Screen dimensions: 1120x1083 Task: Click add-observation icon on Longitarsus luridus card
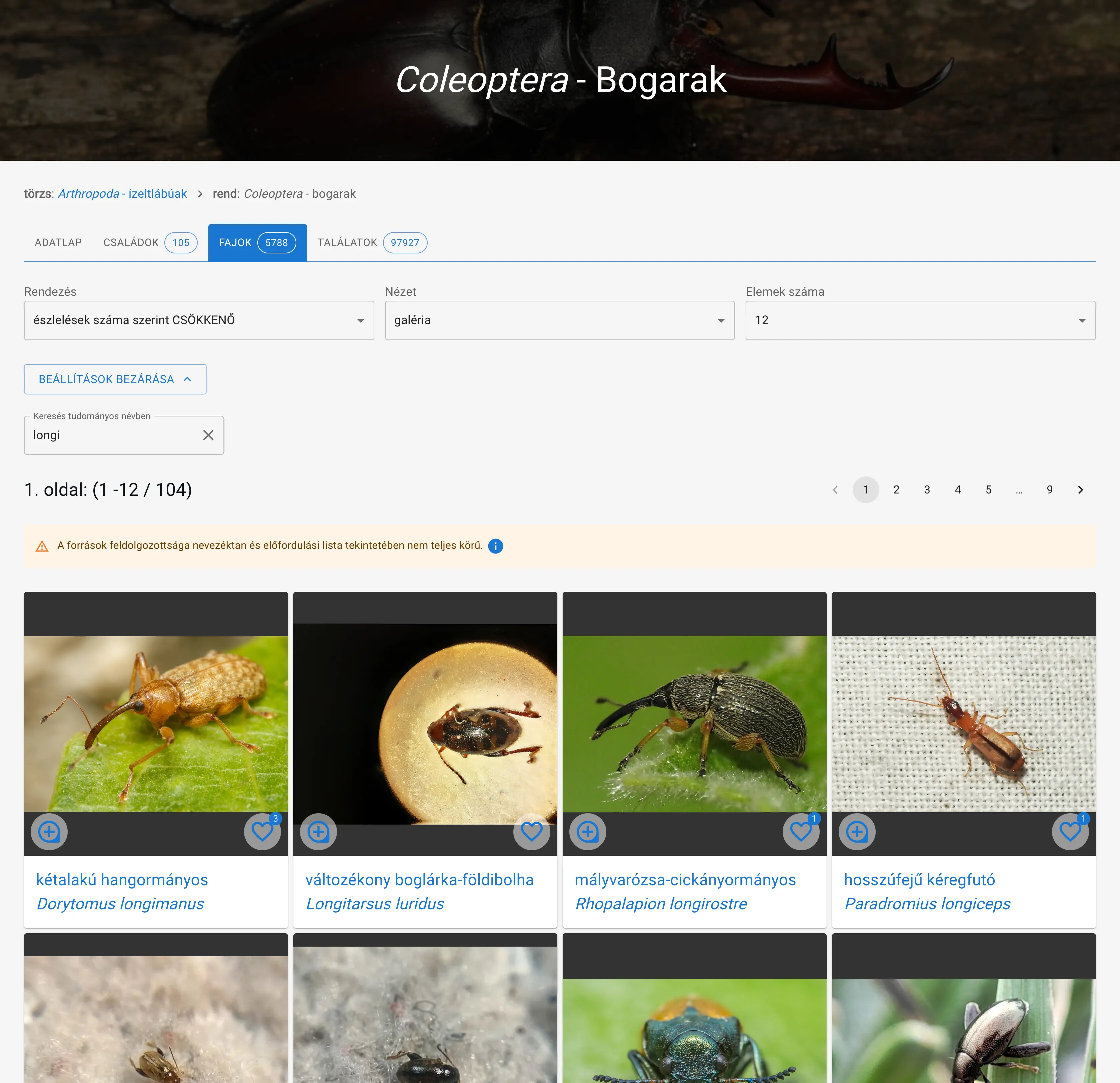point(318,832)
